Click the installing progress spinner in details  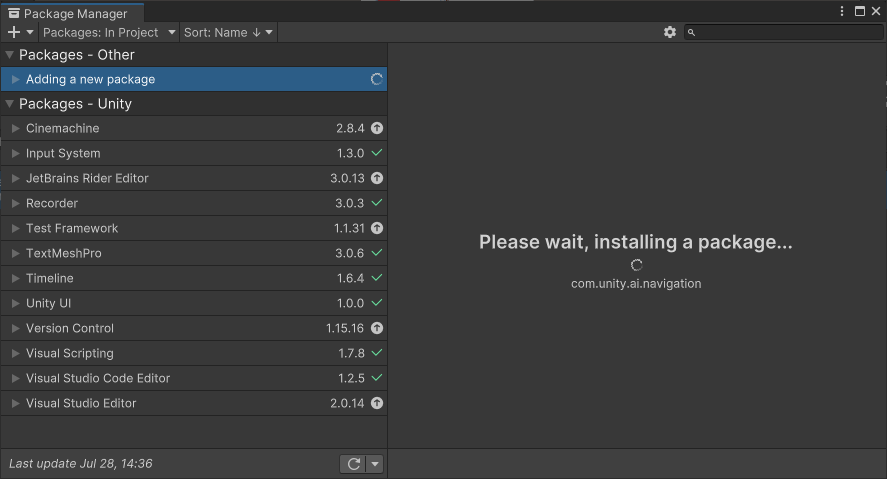(636, 265)
